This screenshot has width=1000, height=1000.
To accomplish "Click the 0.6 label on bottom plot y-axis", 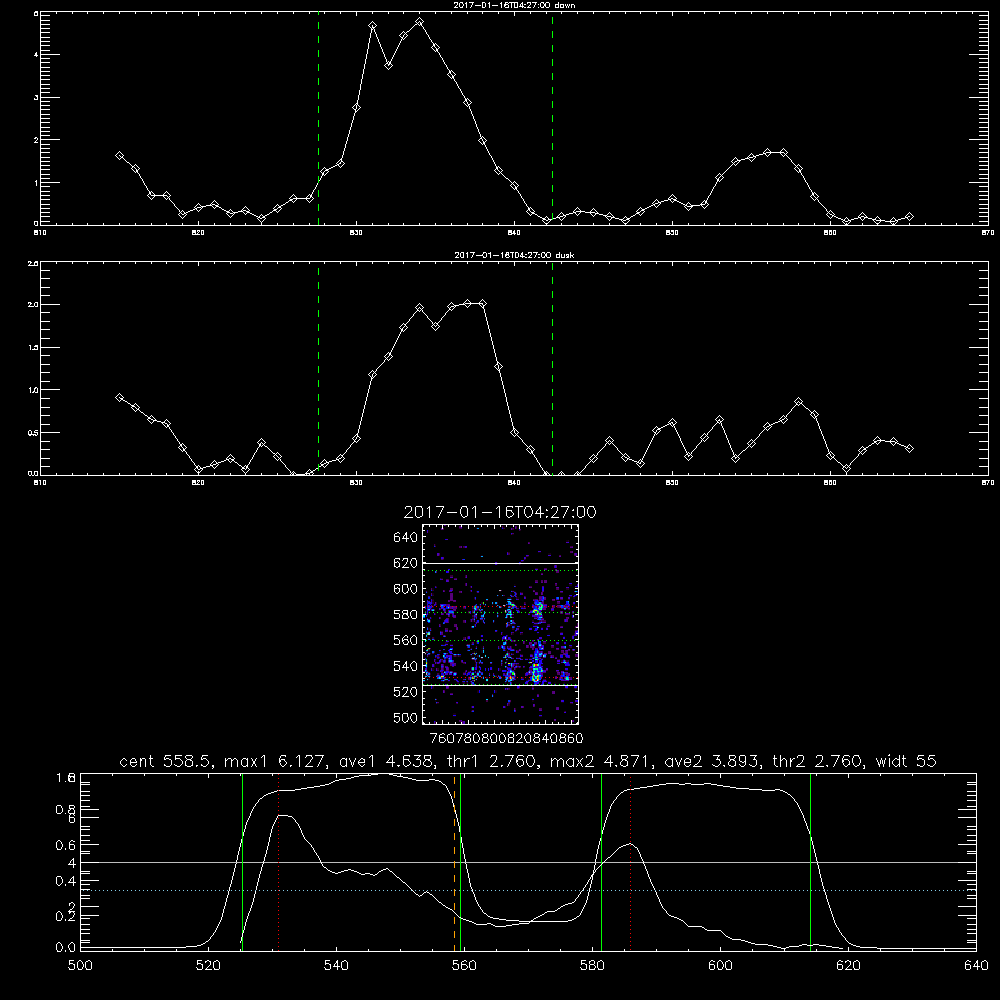I will 66,845.
